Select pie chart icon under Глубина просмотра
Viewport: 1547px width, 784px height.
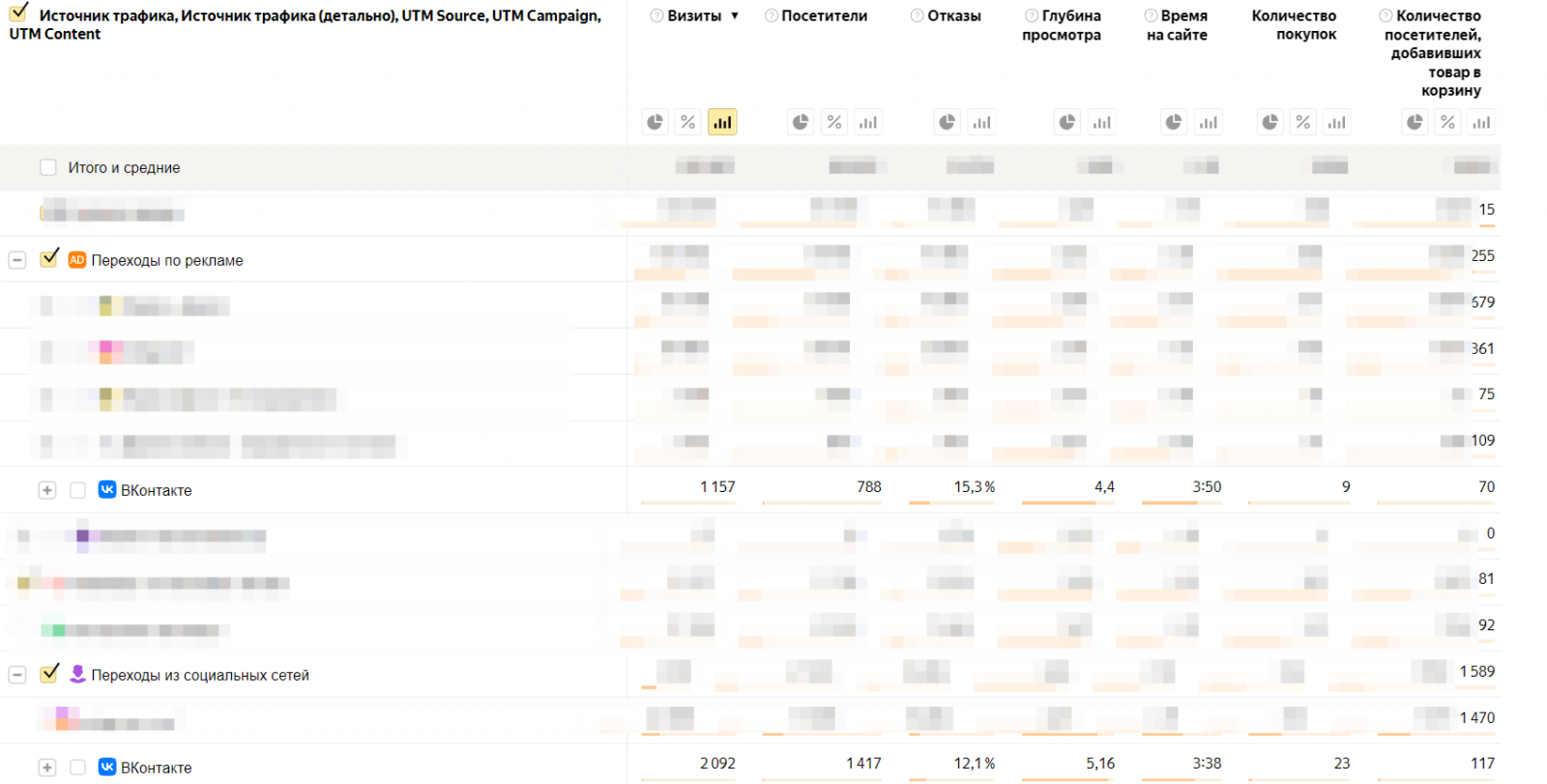click(x=1067, y=122)
